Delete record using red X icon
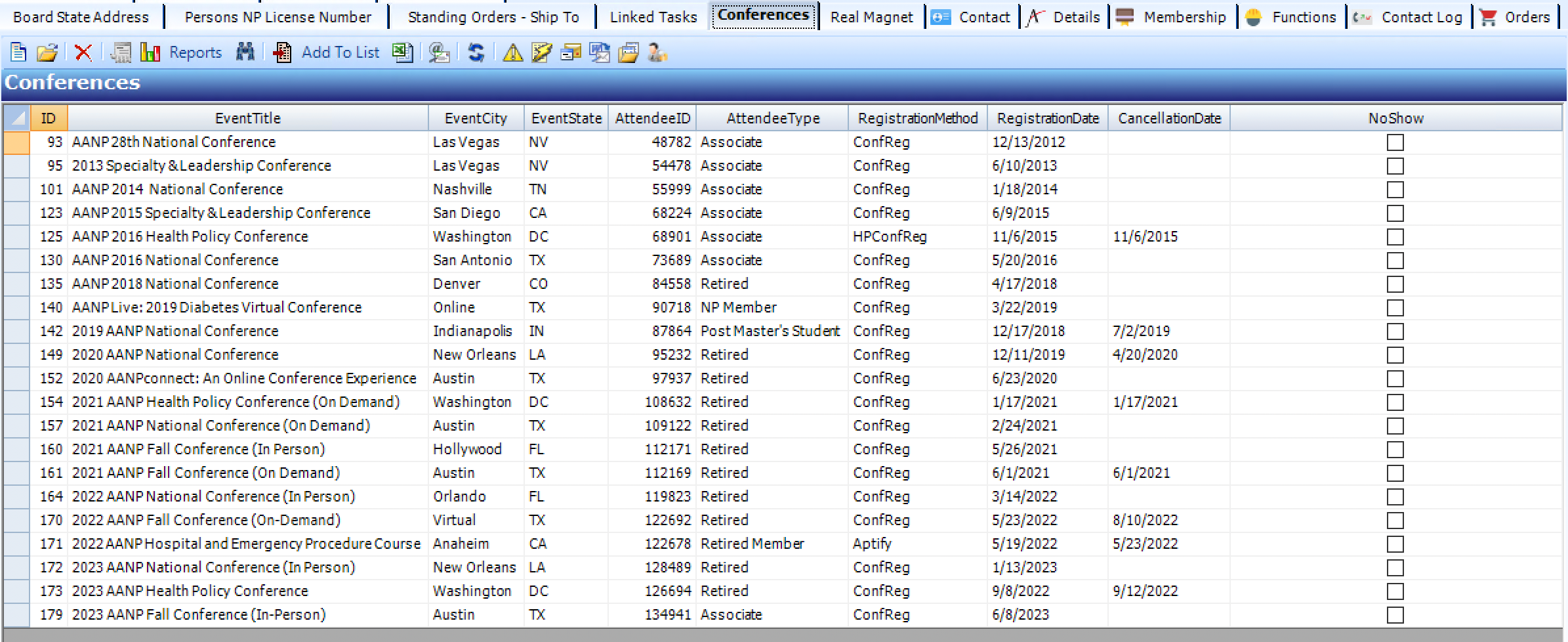Image resolution: width=1568 pixels, height=642 pixels. point(83,53)
